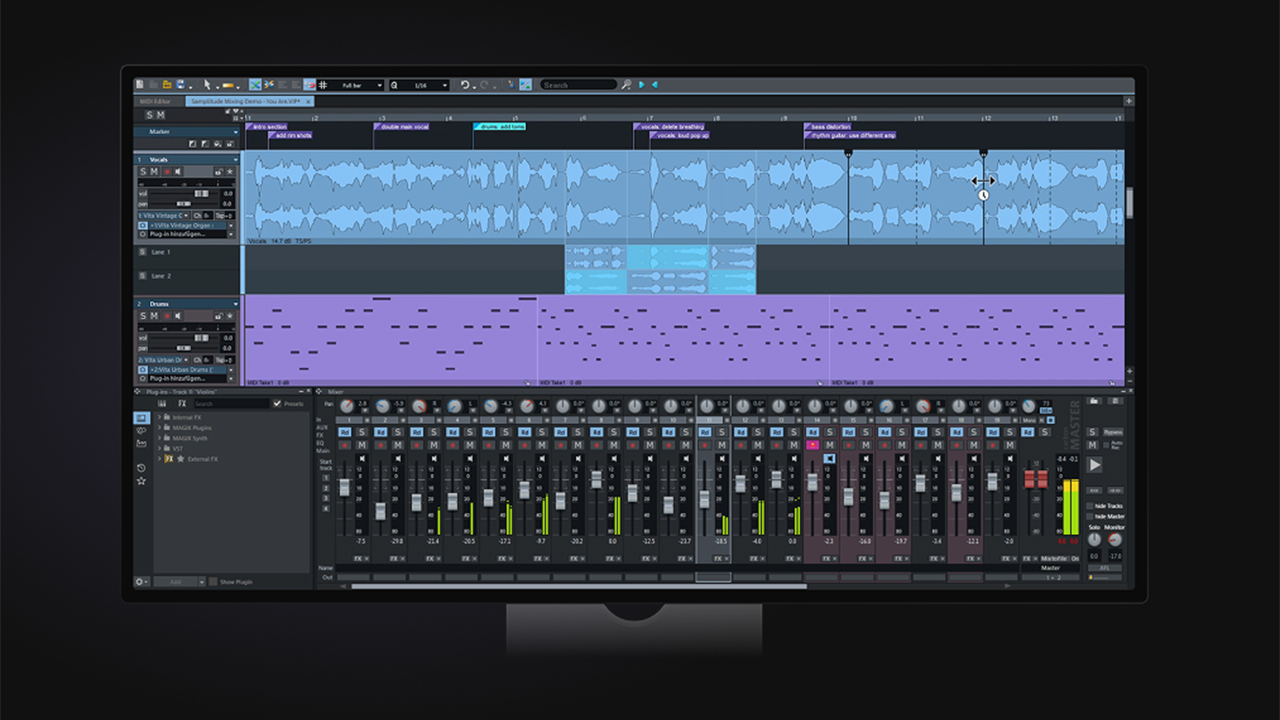Viewport: 1280px width, 720px height.
Task: Click the favorites star icon in plug-in sidebar
Action: (x=141, y=481)
